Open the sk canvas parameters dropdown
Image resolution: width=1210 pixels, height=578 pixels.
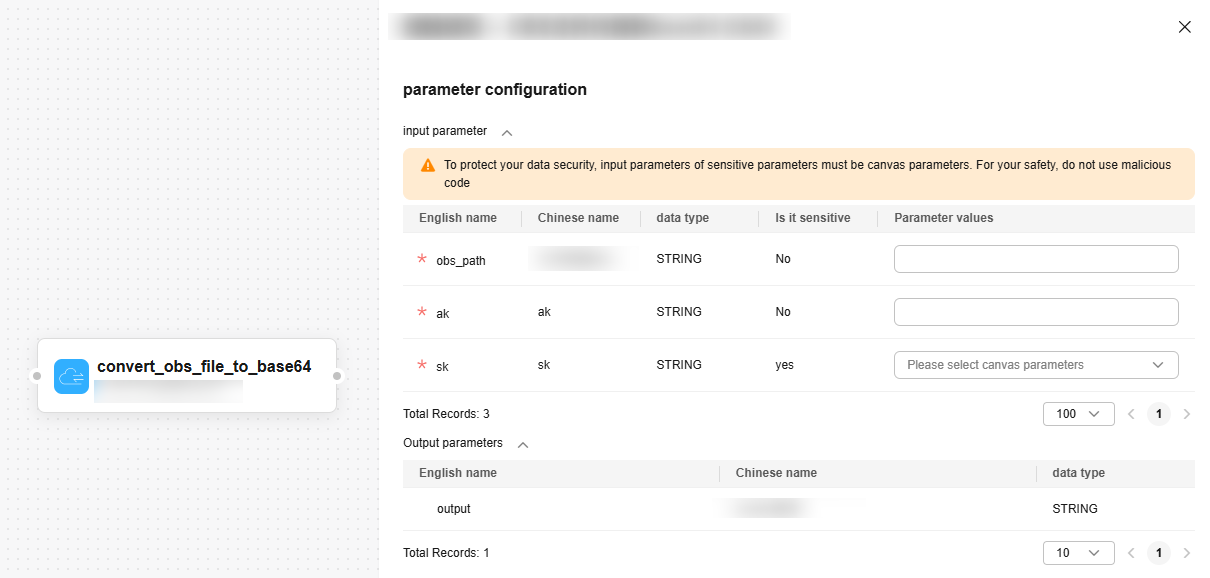click(1036, 365)
